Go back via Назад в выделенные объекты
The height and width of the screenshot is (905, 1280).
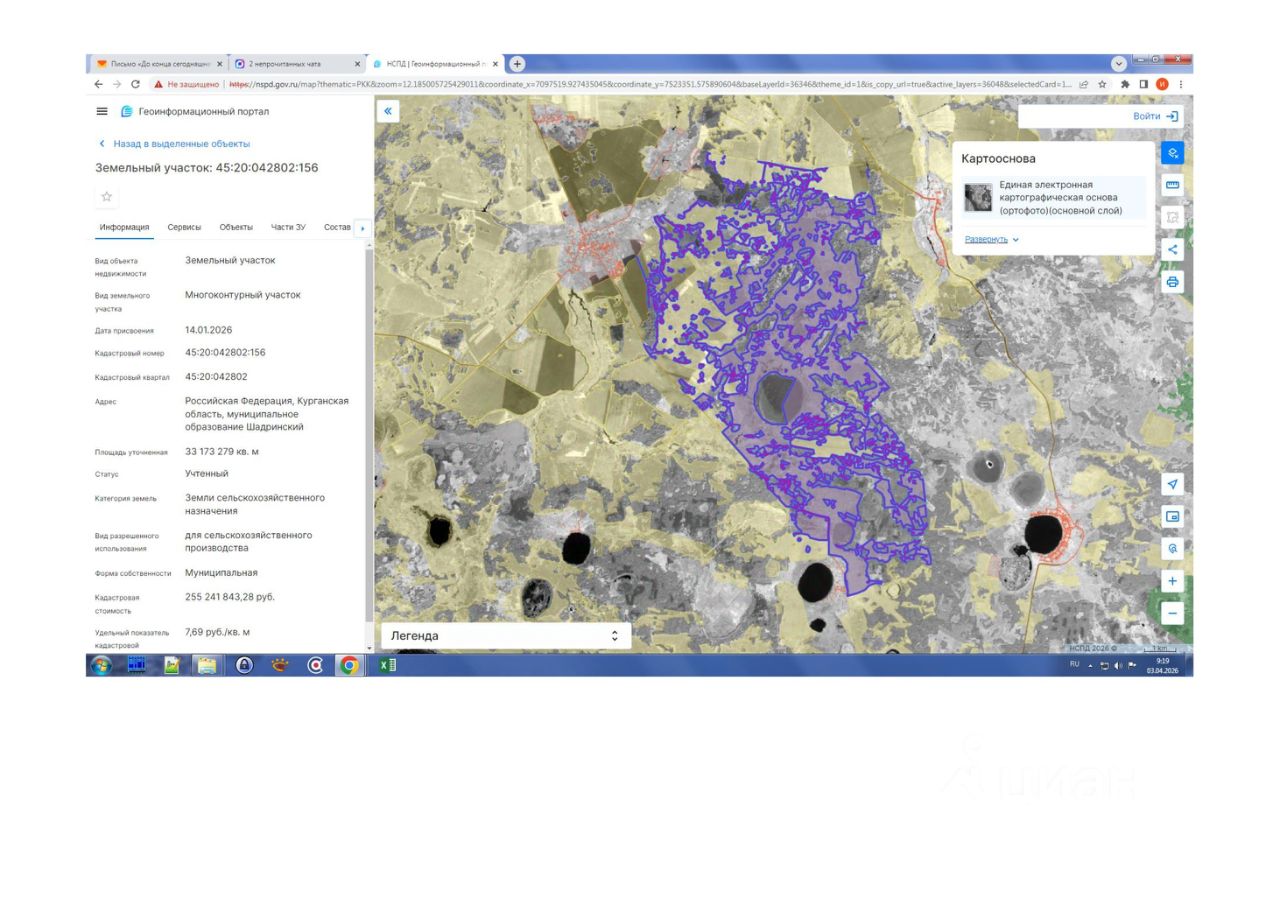173,144
